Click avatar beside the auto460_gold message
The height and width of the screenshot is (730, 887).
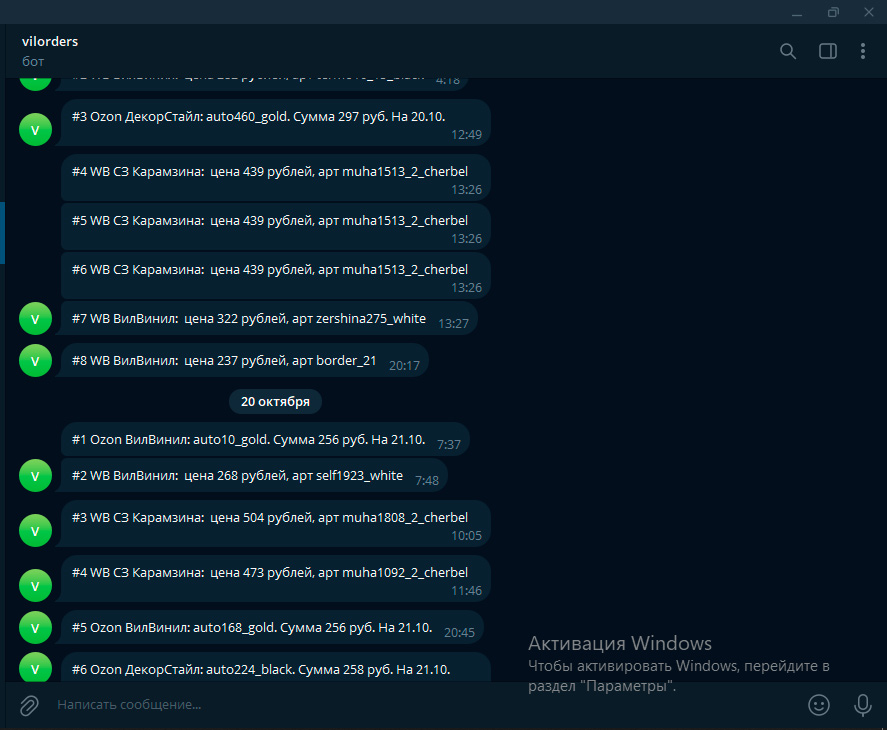36,129
